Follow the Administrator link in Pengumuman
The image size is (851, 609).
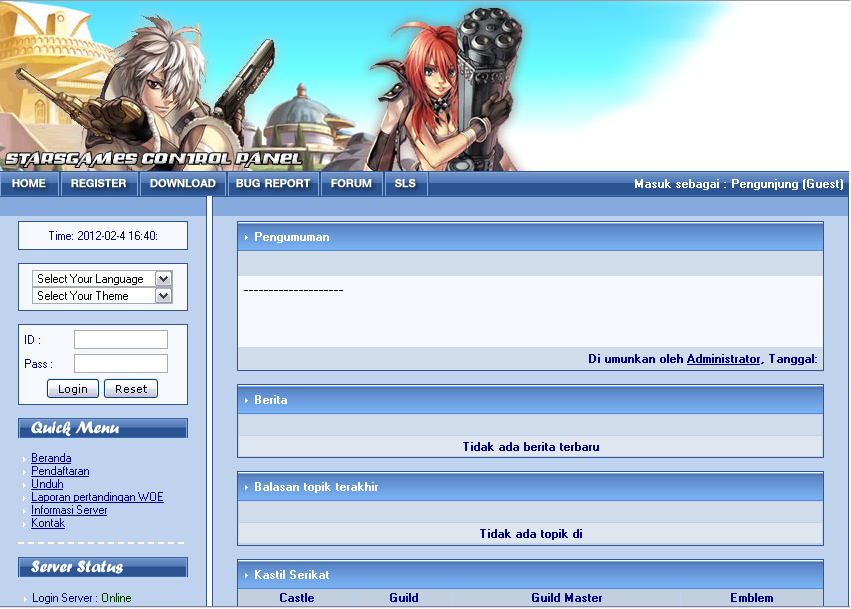click(x=723, y=359)
